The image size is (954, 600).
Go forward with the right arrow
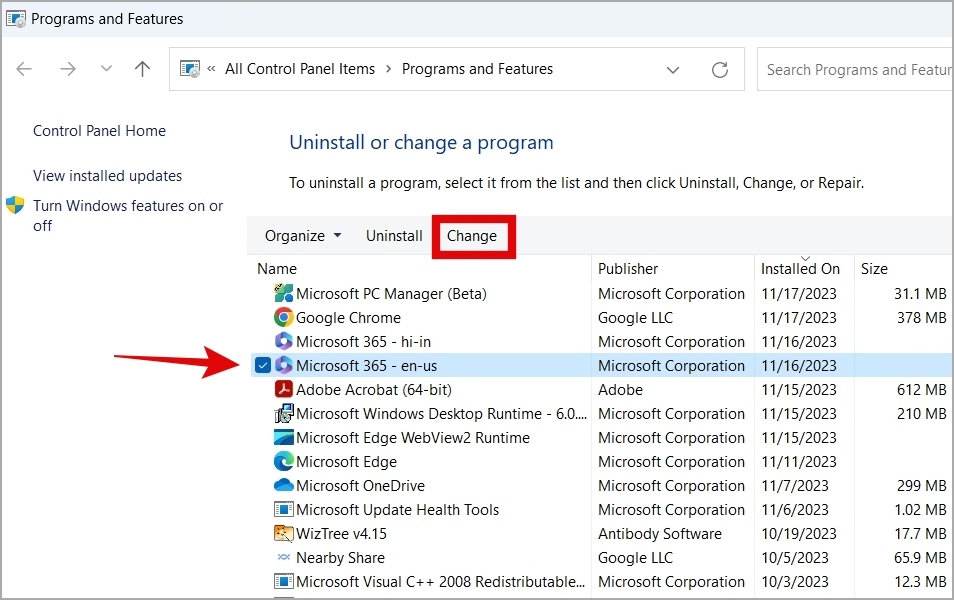(x=68, y=69)
